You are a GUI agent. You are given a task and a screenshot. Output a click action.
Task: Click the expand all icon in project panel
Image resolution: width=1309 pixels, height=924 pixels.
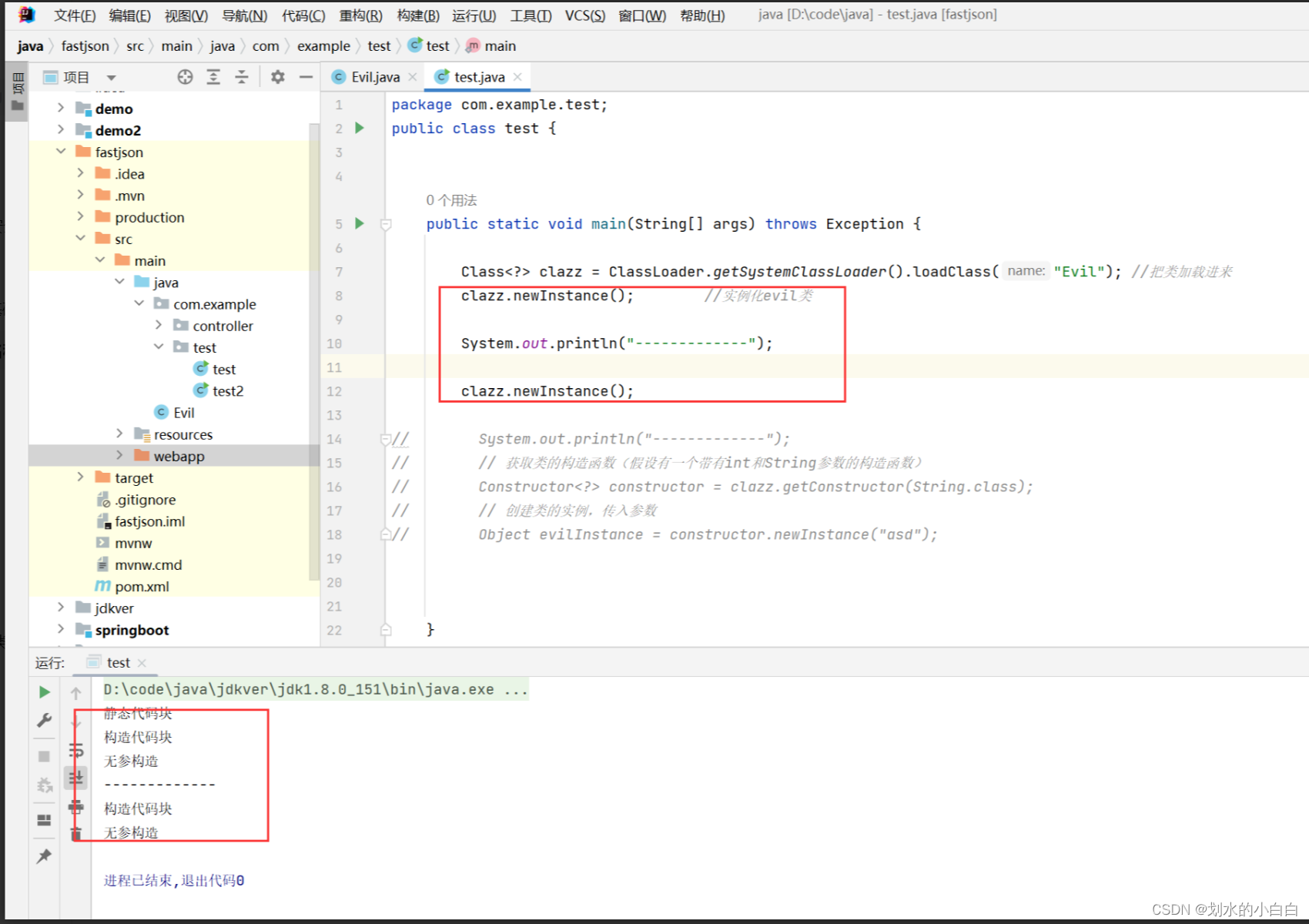pyautogui.click(x=213, y=77)
